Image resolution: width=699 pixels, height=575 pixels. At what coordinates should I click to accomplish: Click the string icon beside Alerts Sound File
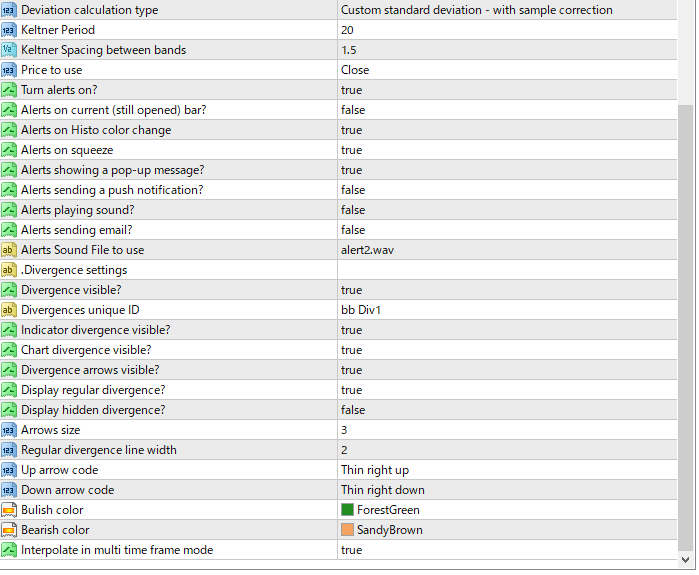[8, 250]
